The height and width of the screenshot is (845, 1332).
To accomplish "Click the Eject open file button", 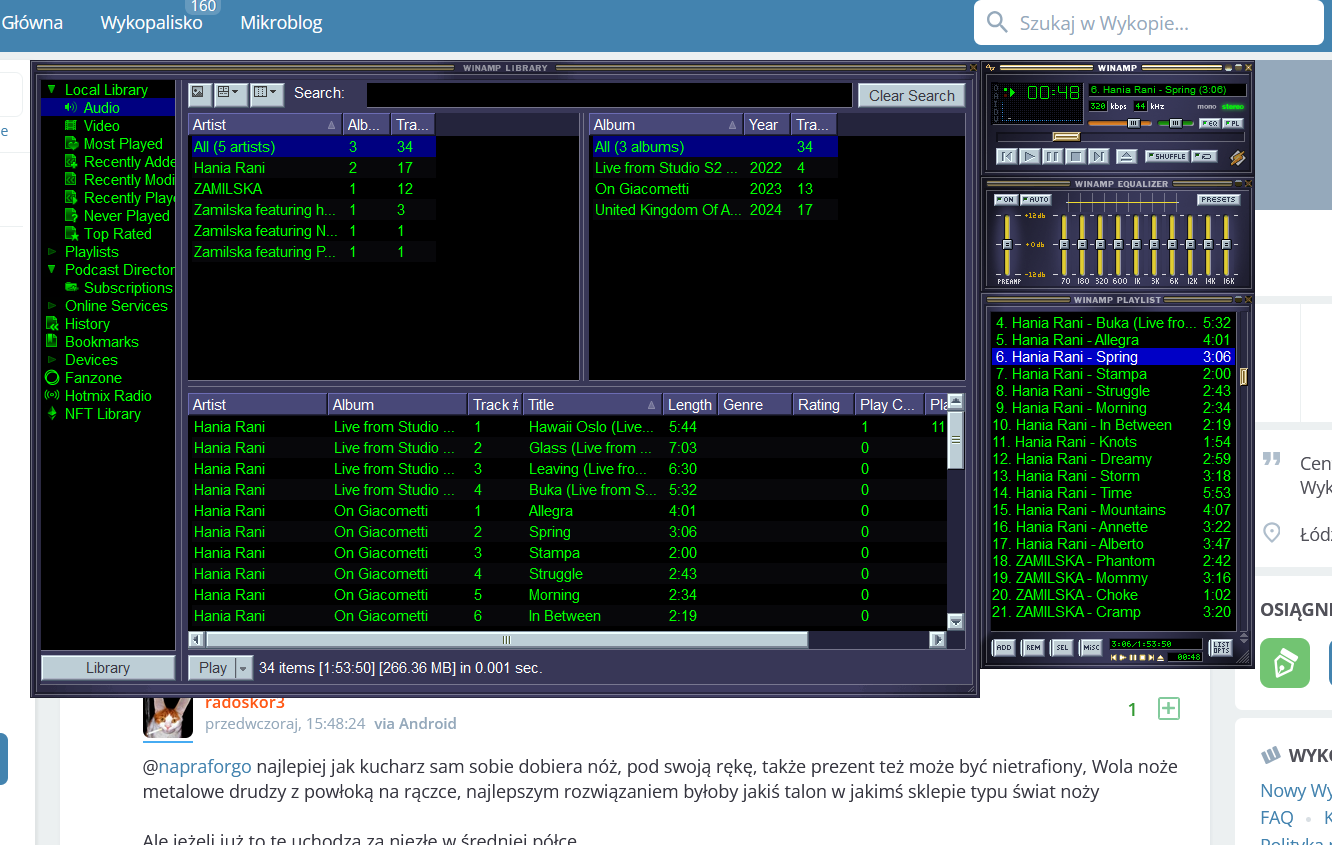I will coord(1126,156).
